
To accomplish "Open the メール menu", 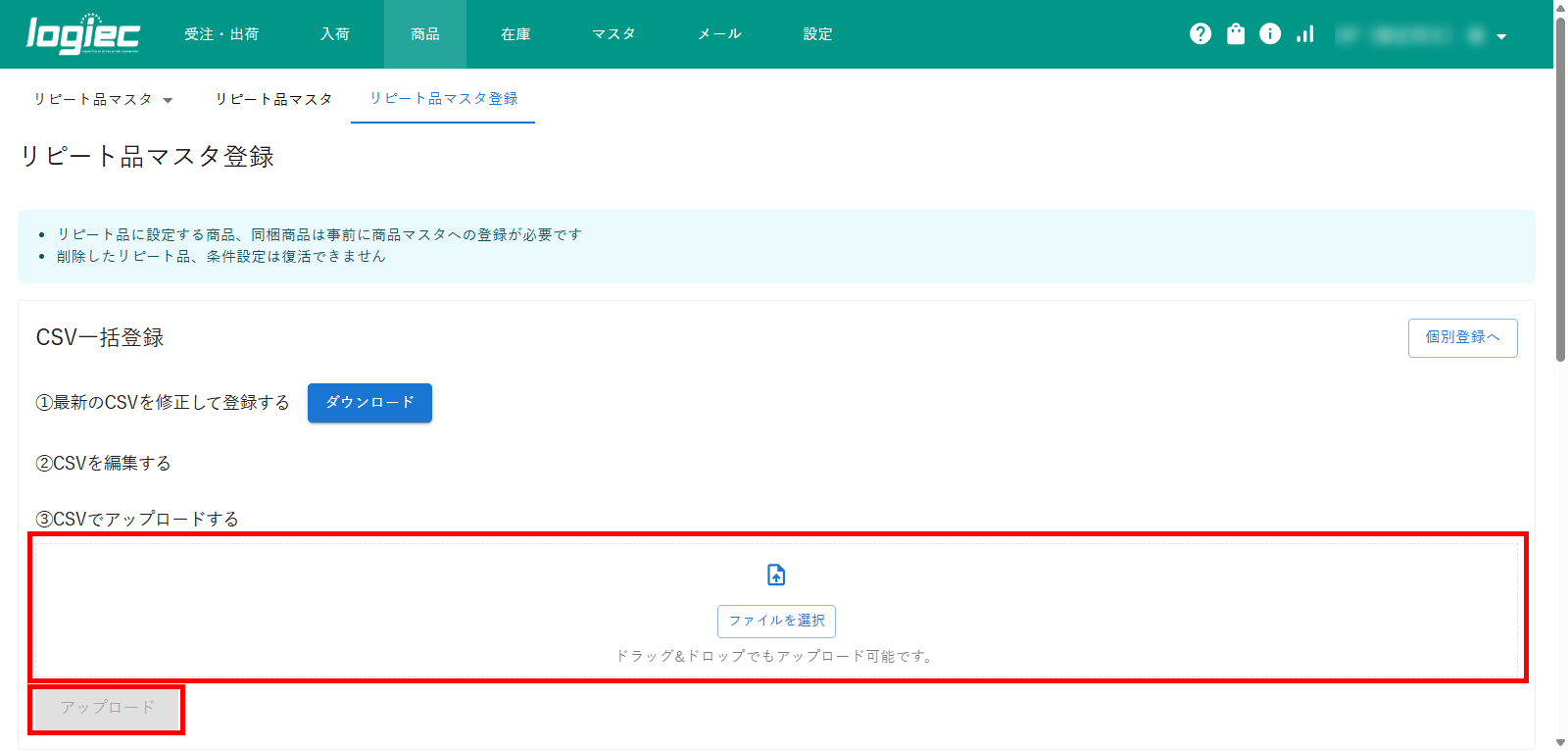I will (x=719, y=34).
